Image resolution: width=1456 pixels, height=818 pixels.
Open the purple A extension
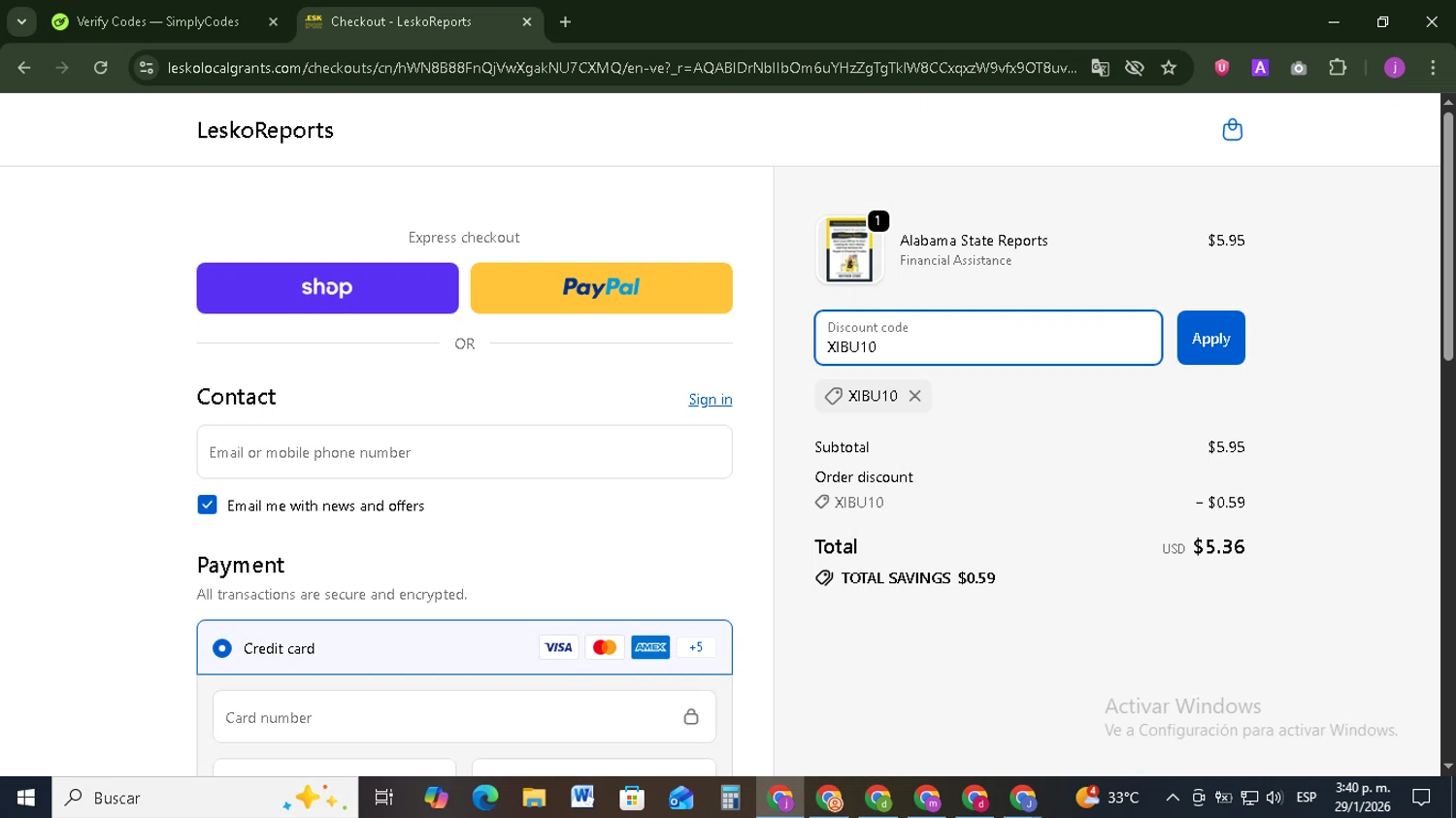[x=1260, y=68]
